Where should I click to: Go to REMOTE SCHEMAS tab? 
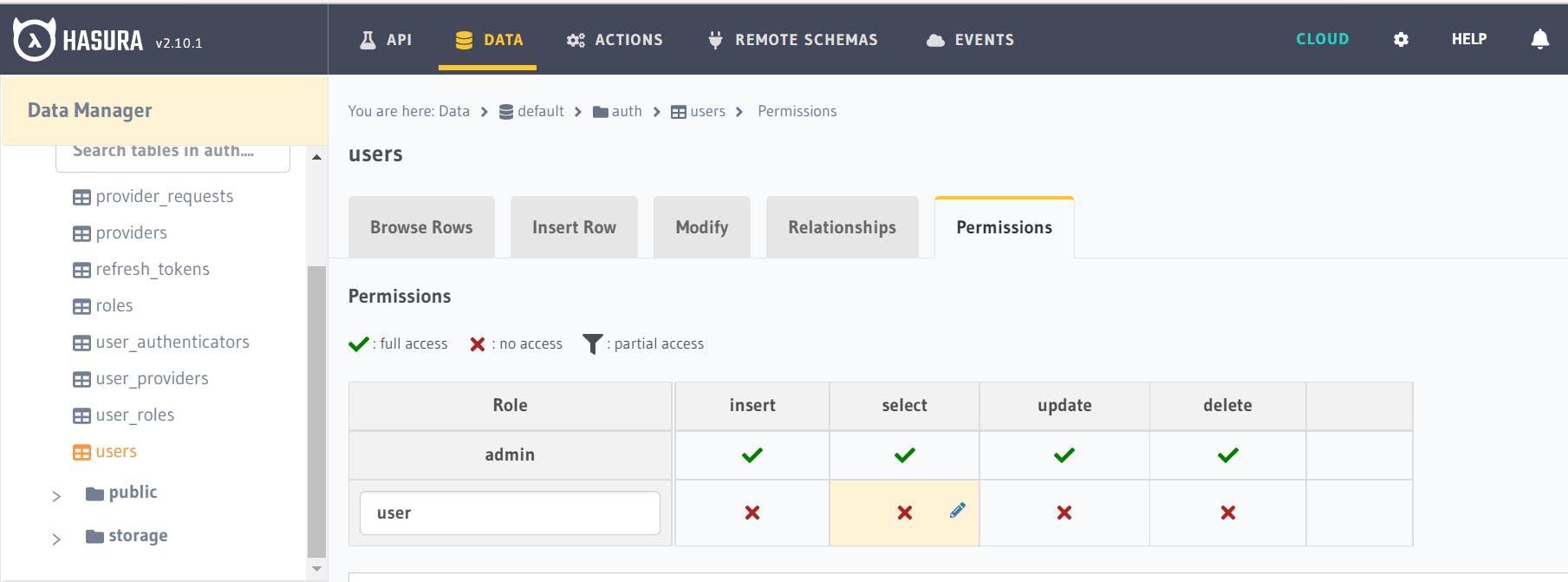coord(792,40)
